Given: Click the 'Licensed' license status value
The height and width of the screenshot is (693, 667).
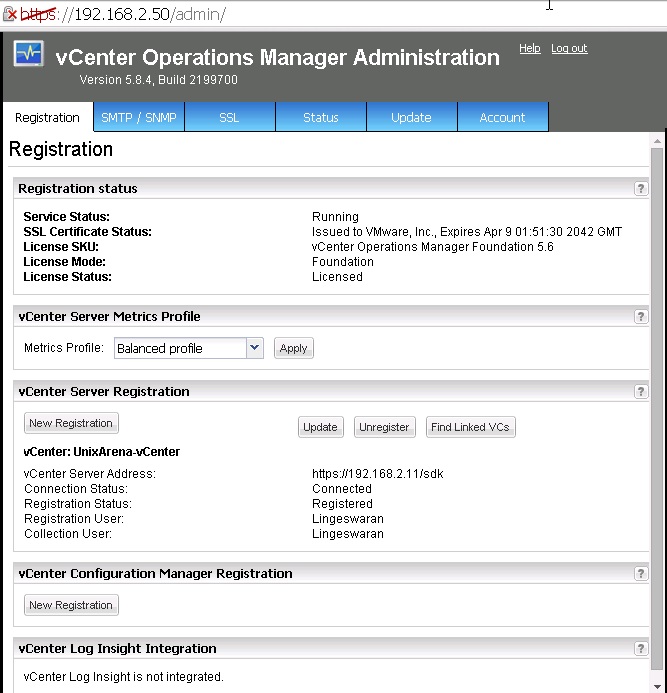Looking at the screenshot, I should (x=337, y=277).
